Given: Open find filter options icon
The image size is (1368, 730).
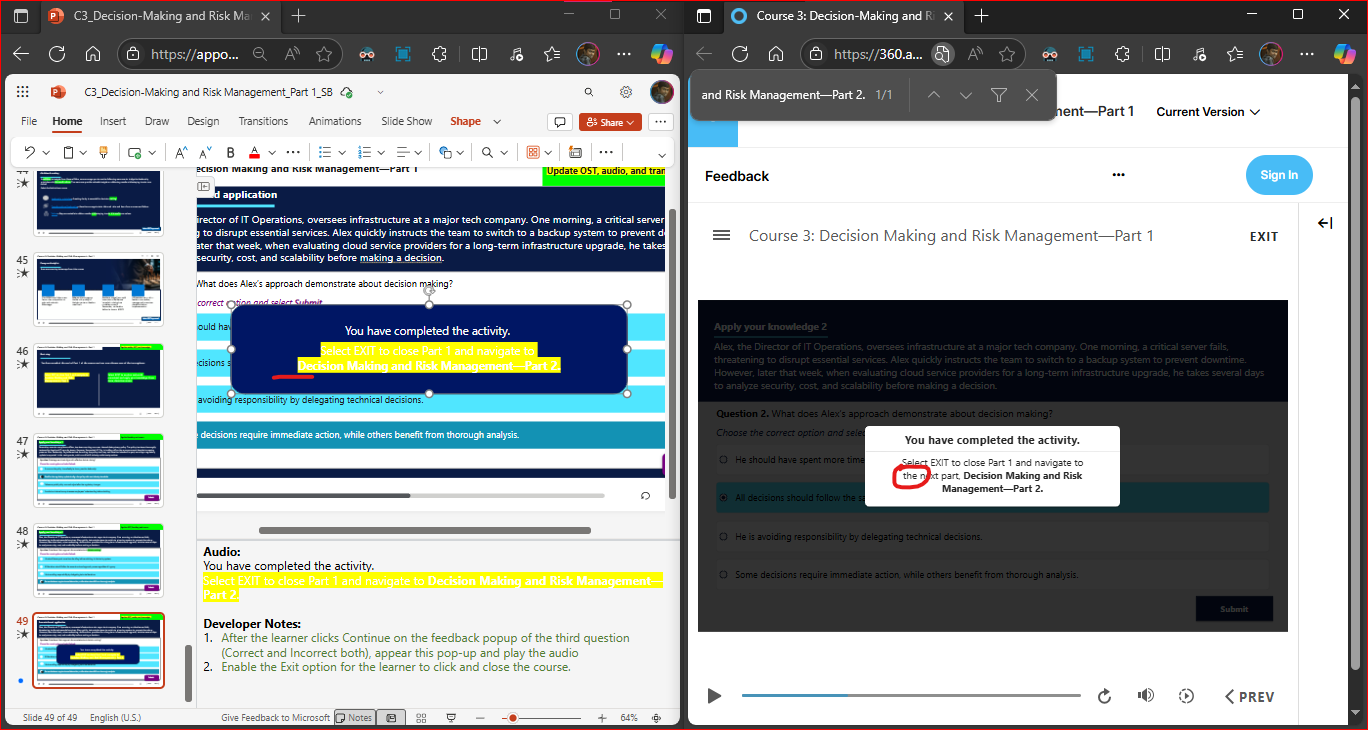Looking at the screenshot, I should [x=998, y=95].
